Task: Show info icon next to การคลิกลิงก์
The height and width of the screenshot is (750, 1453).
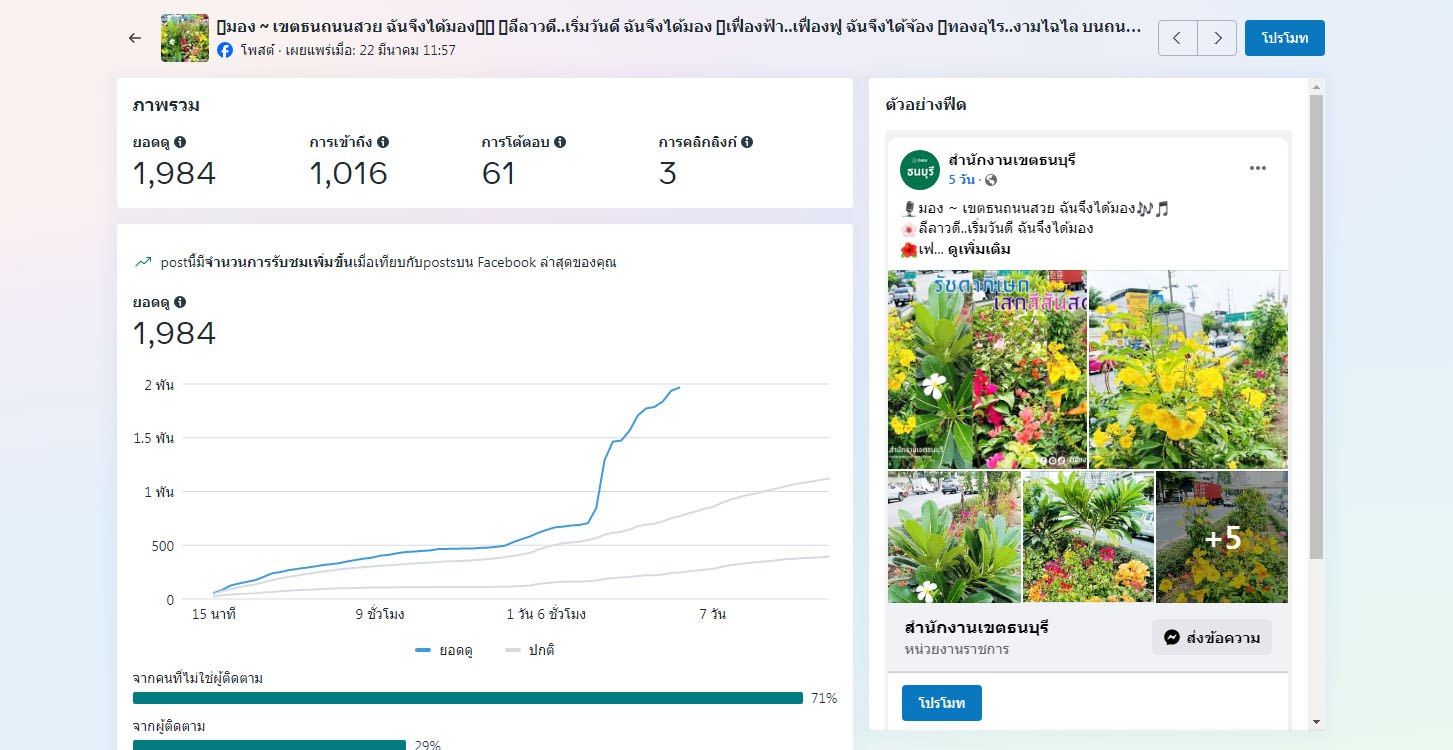Action: click(x=747, y=142)
